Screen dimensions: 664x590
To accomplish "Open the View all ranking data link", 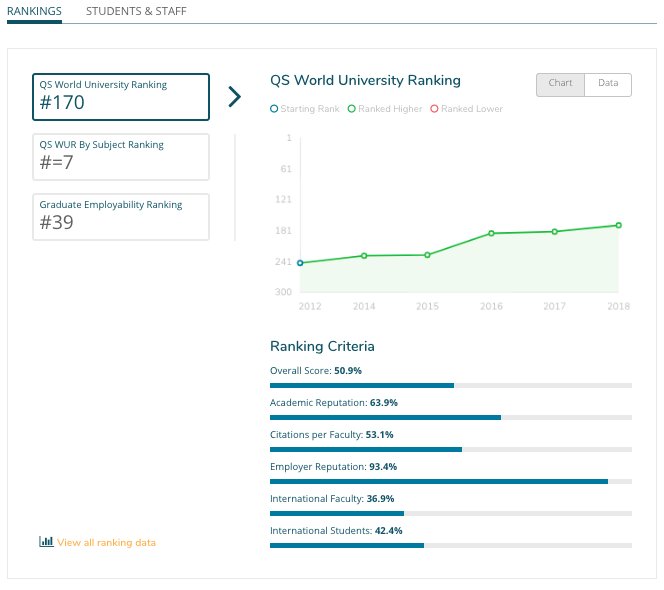I will coord(106,543).
